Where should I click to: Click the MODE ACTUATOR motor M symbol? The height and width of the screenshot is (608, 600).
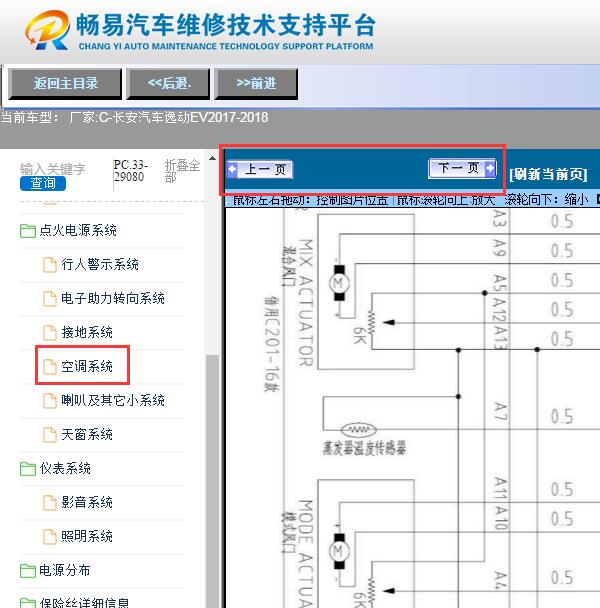pyautogui.click(x=339, y=551)
